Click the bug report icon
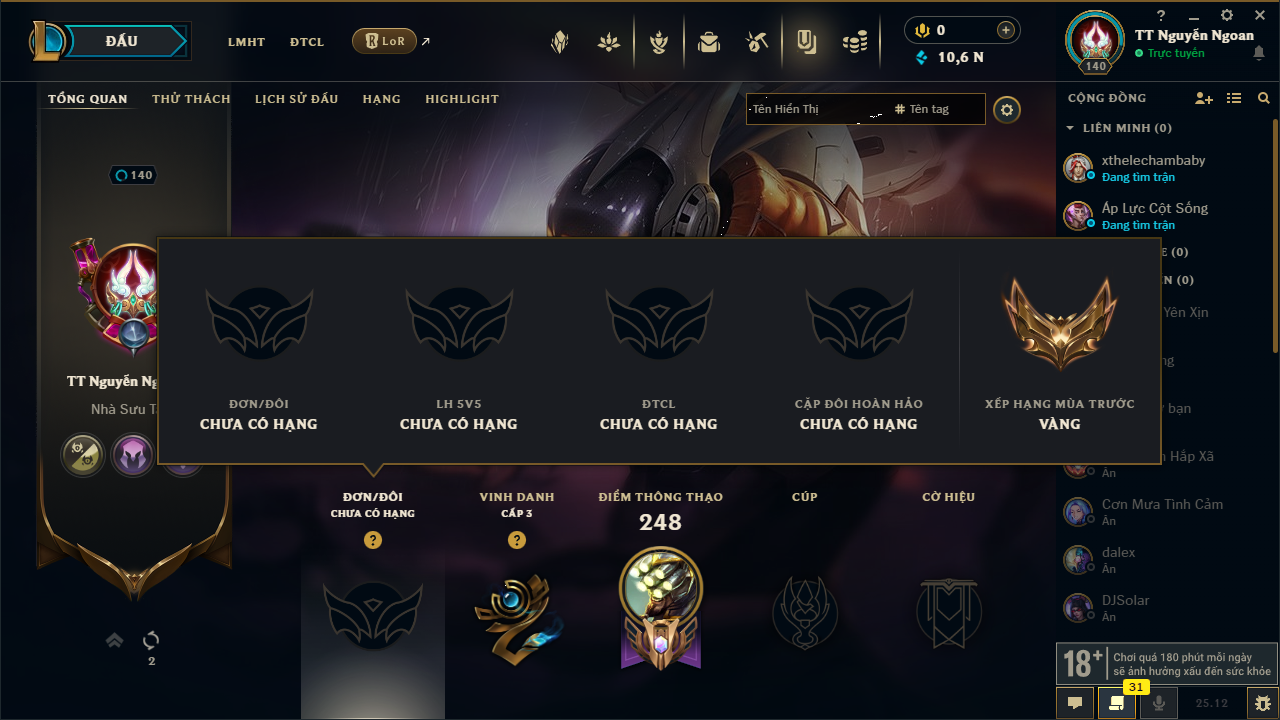Screen dimensions: 1280x720 (x=1262, y=703)
